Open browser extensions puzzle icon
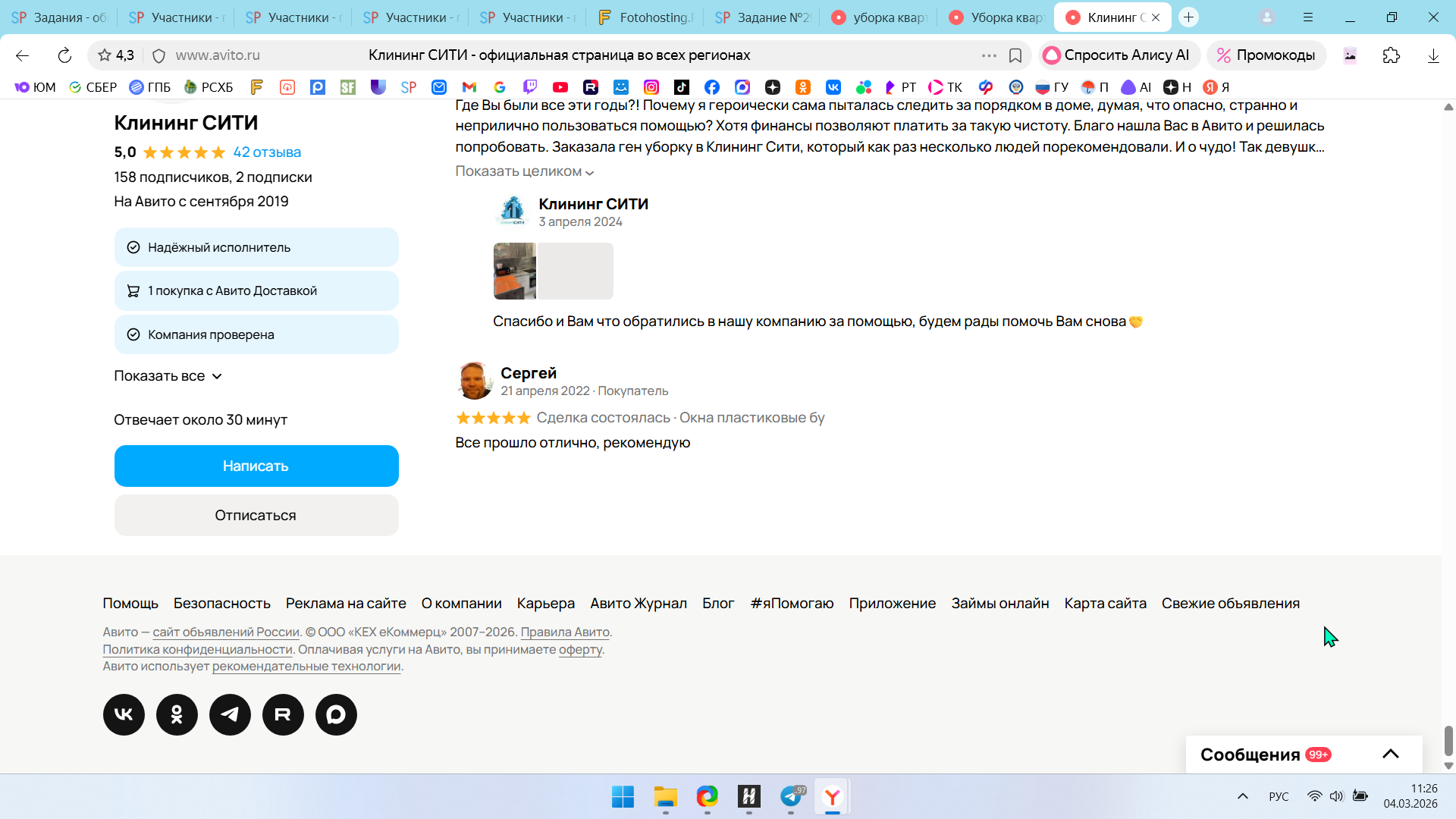The image size is (1456, 819). 1391,55
